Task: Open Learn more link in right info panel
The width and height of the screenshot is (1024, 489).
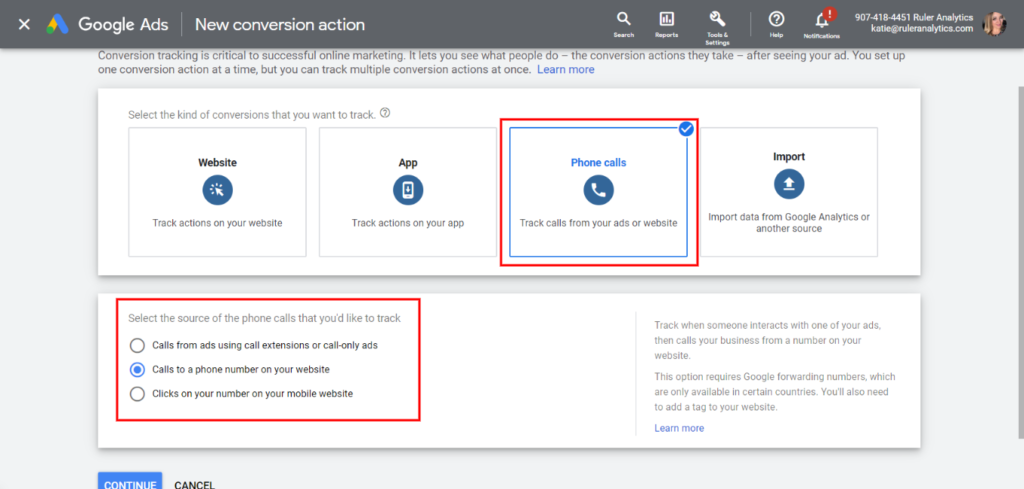Action: tap(679, 428)
